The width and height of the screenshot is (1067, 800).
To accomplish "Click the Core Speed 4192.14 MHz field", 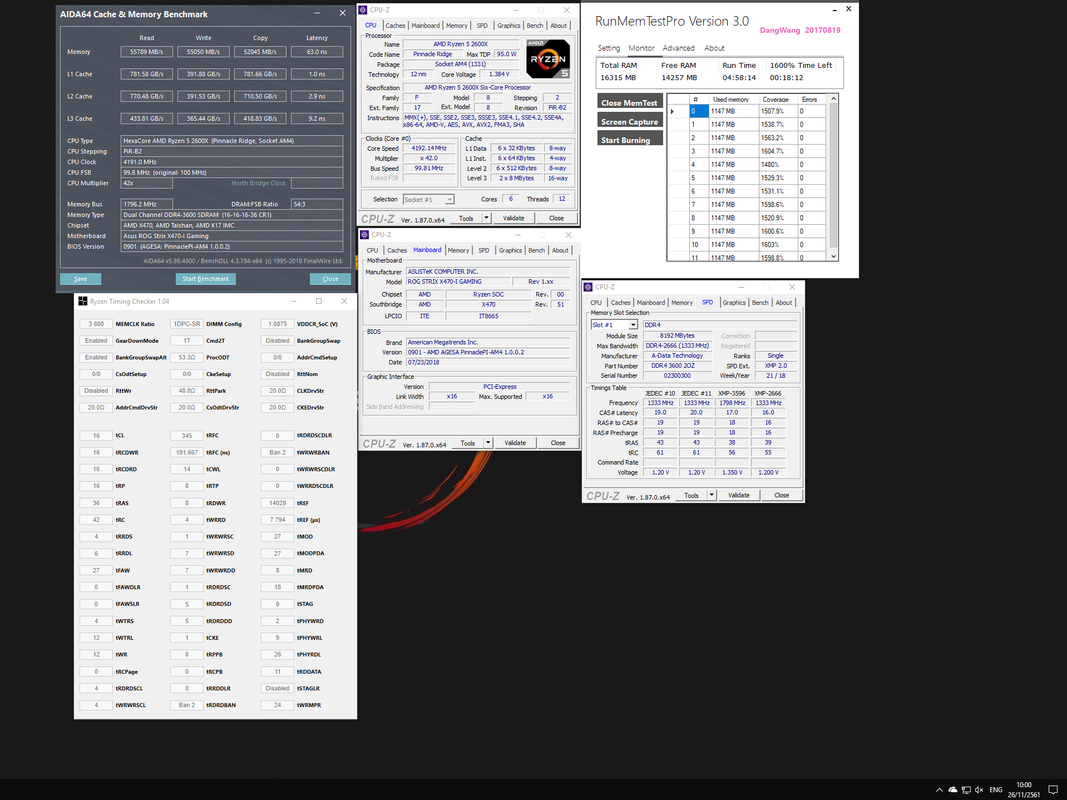I will pos(429,148).
